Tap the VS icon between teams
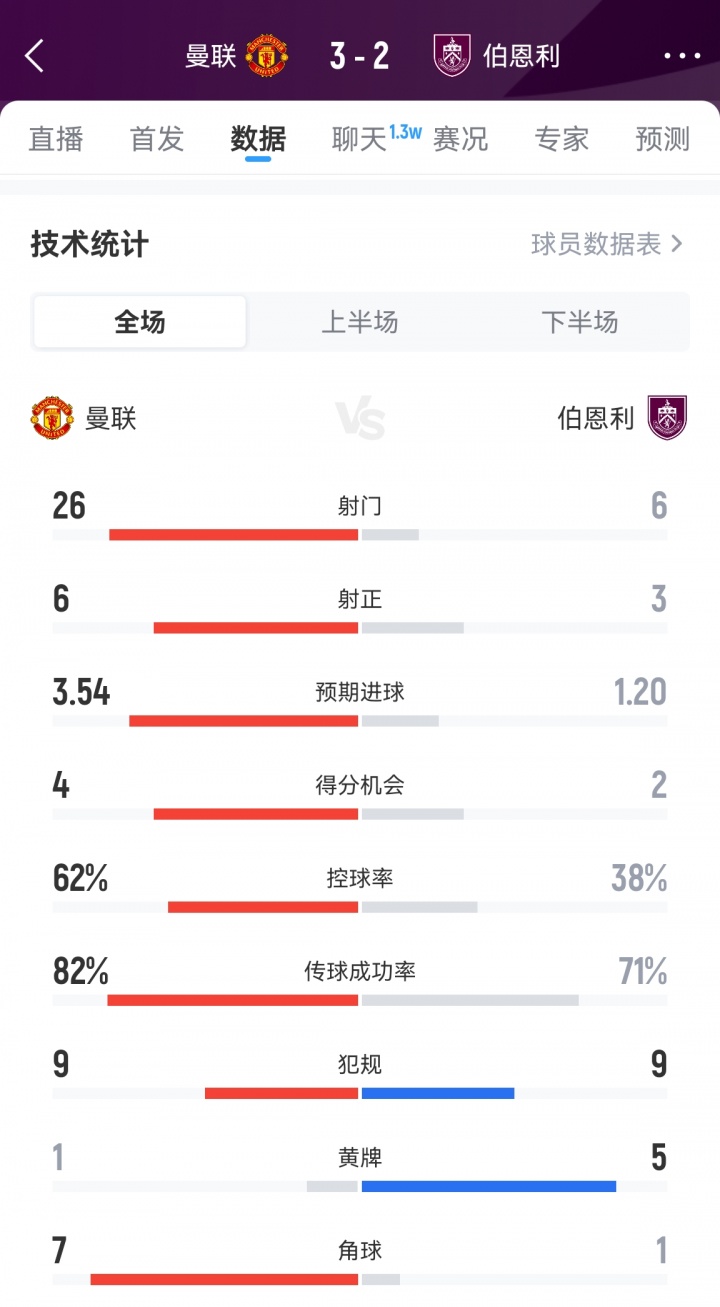The width and height of the screenshot is (720, 1307). coord(360,420)
